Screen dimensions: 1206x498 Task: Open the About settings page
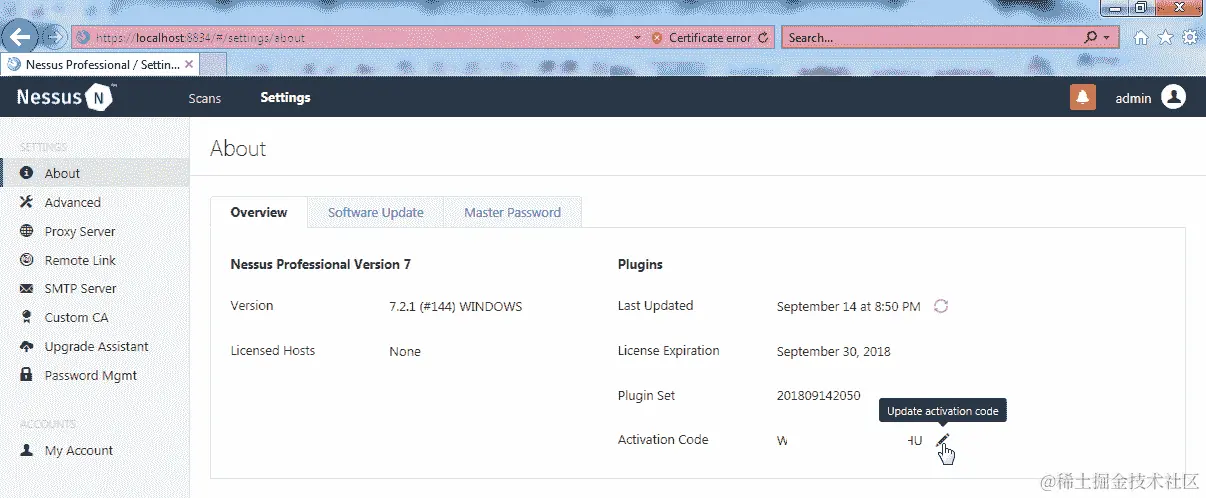[x=95, y=173]
